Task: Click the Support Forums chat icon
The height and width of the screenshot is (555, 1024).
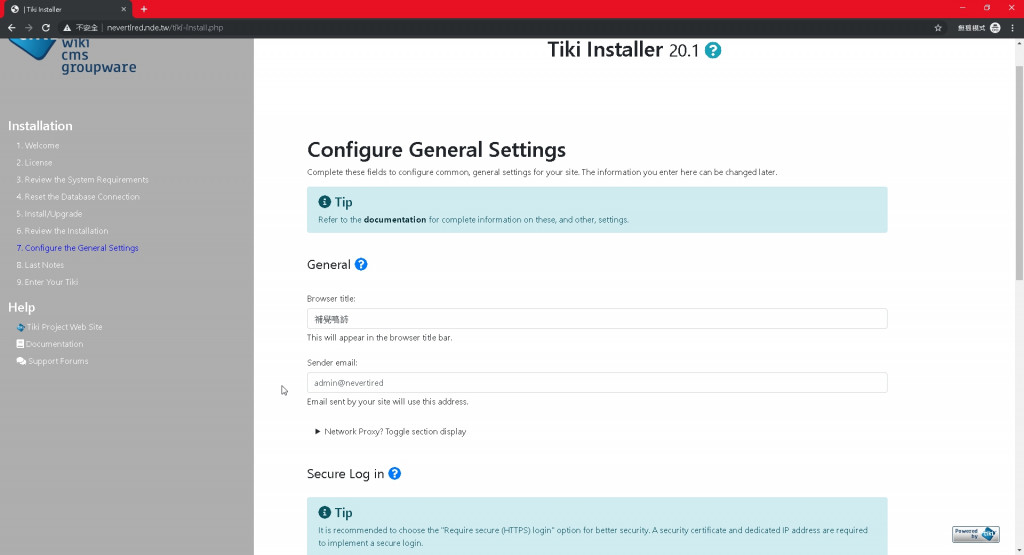Action: point(21,361)
